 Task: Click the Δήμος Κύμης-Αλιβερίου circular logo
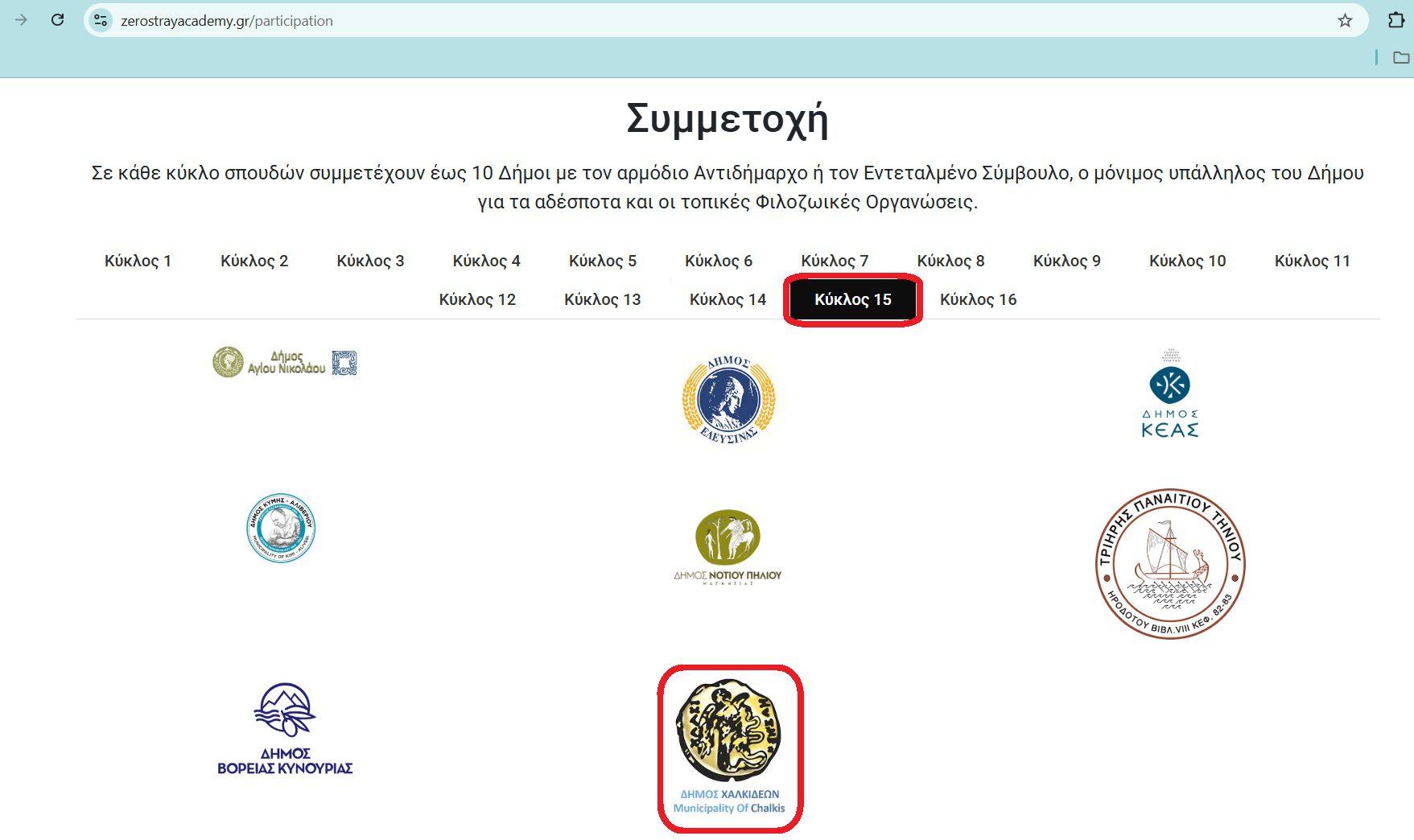click(x=281, y=528)
